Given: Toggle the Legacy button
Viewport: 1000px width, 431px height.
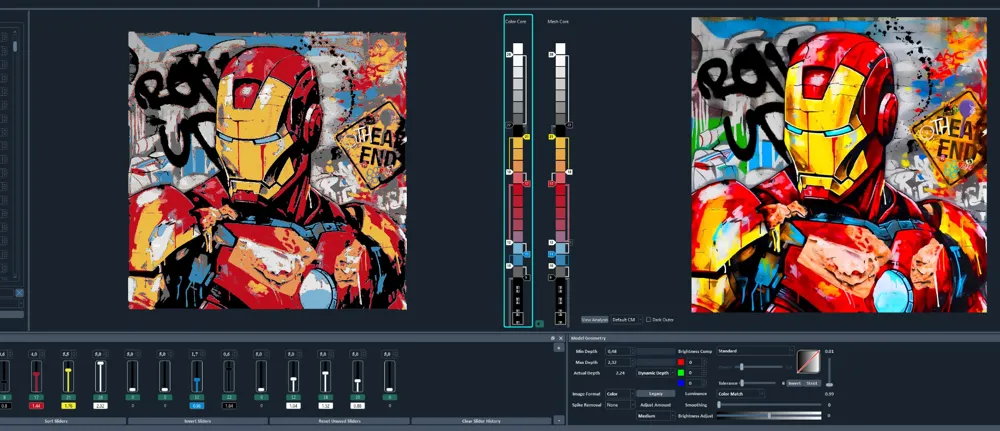Looking at the screenshot, I should click(656, 393).
